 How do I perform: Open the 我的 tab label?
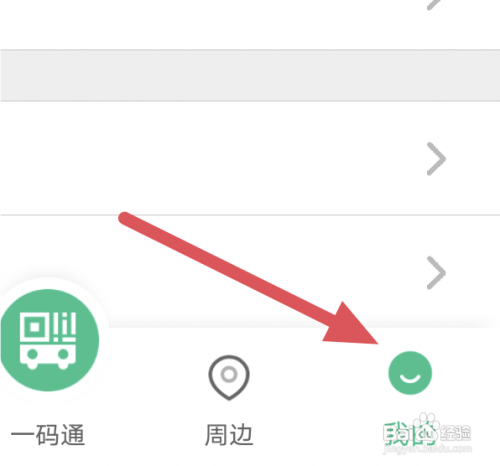click(x=409, y=434)
